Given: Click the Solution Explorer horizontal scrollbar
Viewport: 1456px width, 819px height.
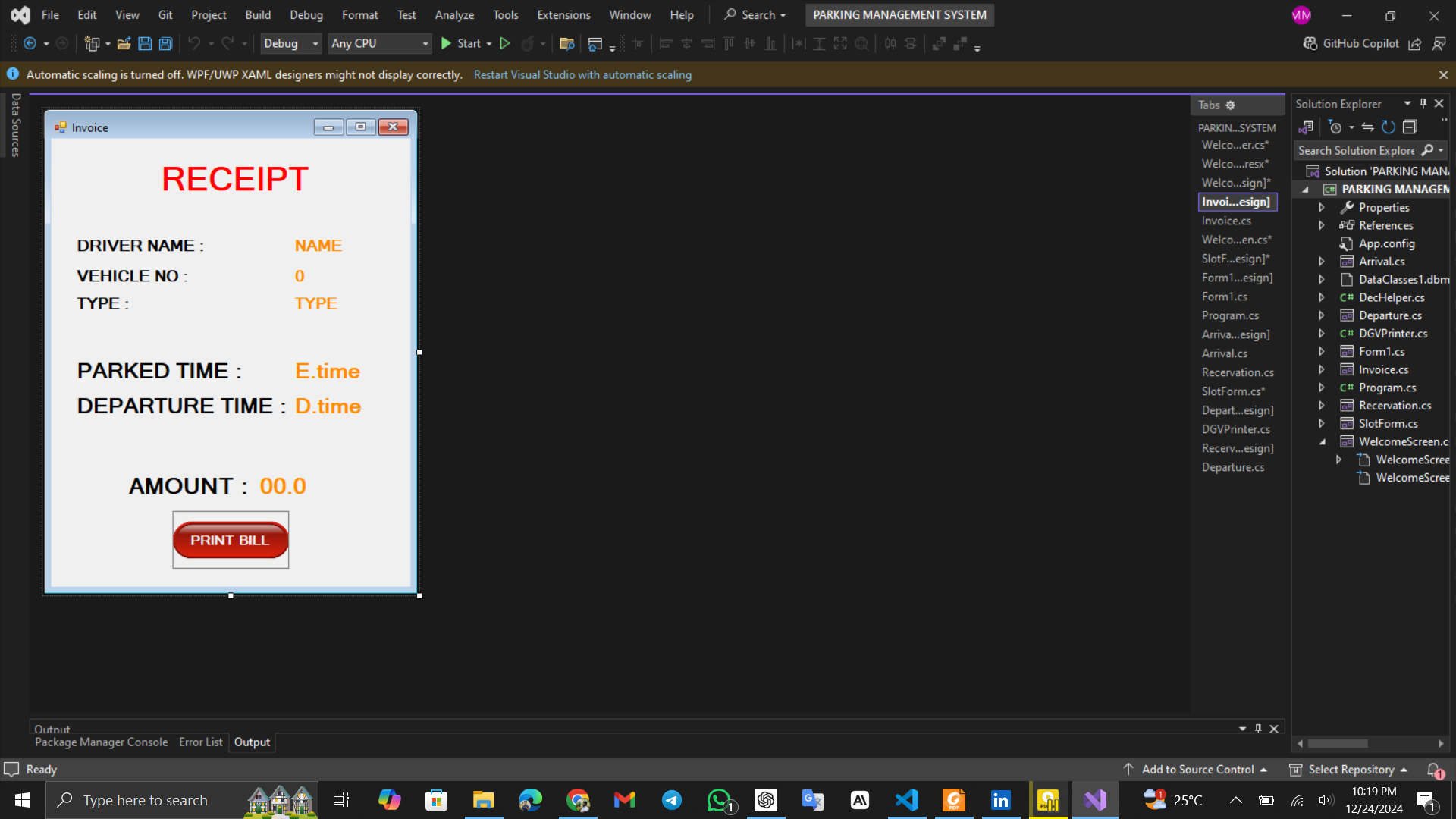Looking at the screenshot, I should click(1338, 744).
